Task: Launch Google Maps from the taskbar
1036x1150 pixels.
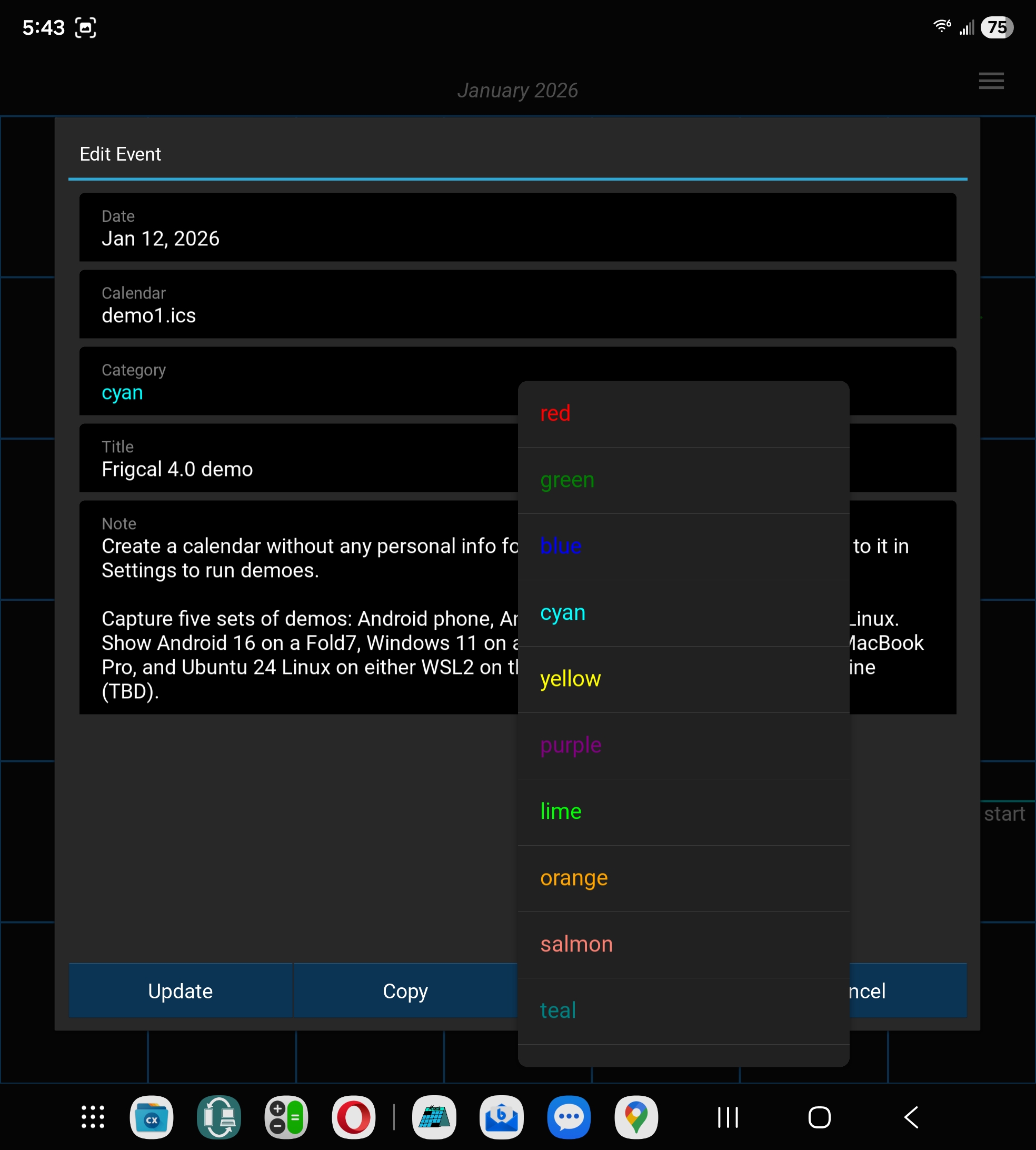Action: click(x=636, y=1117)
